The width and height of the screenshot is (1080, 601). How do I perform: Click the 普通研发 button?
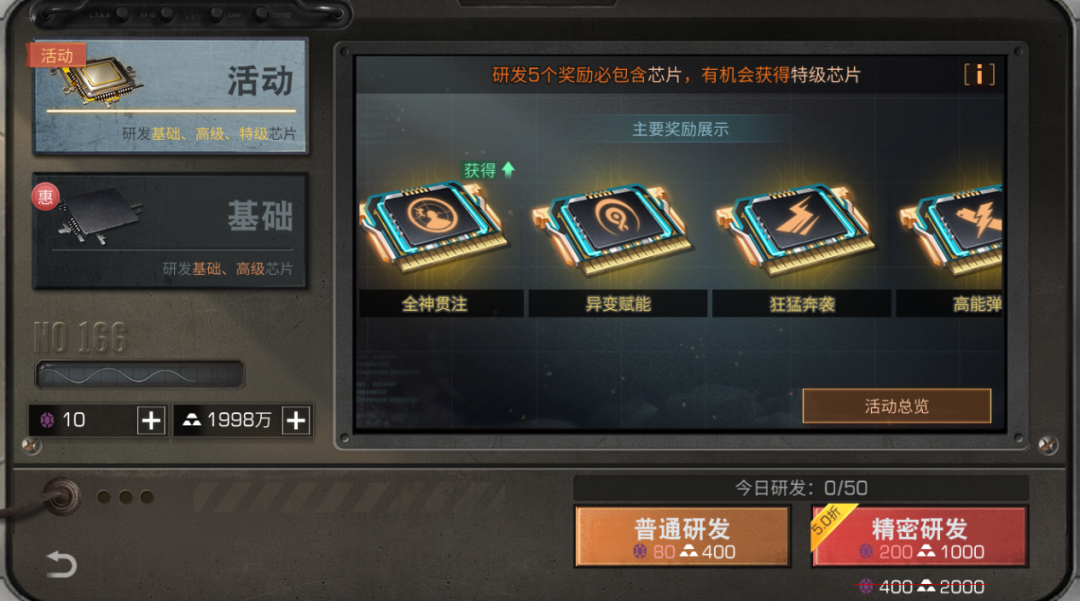682,537
